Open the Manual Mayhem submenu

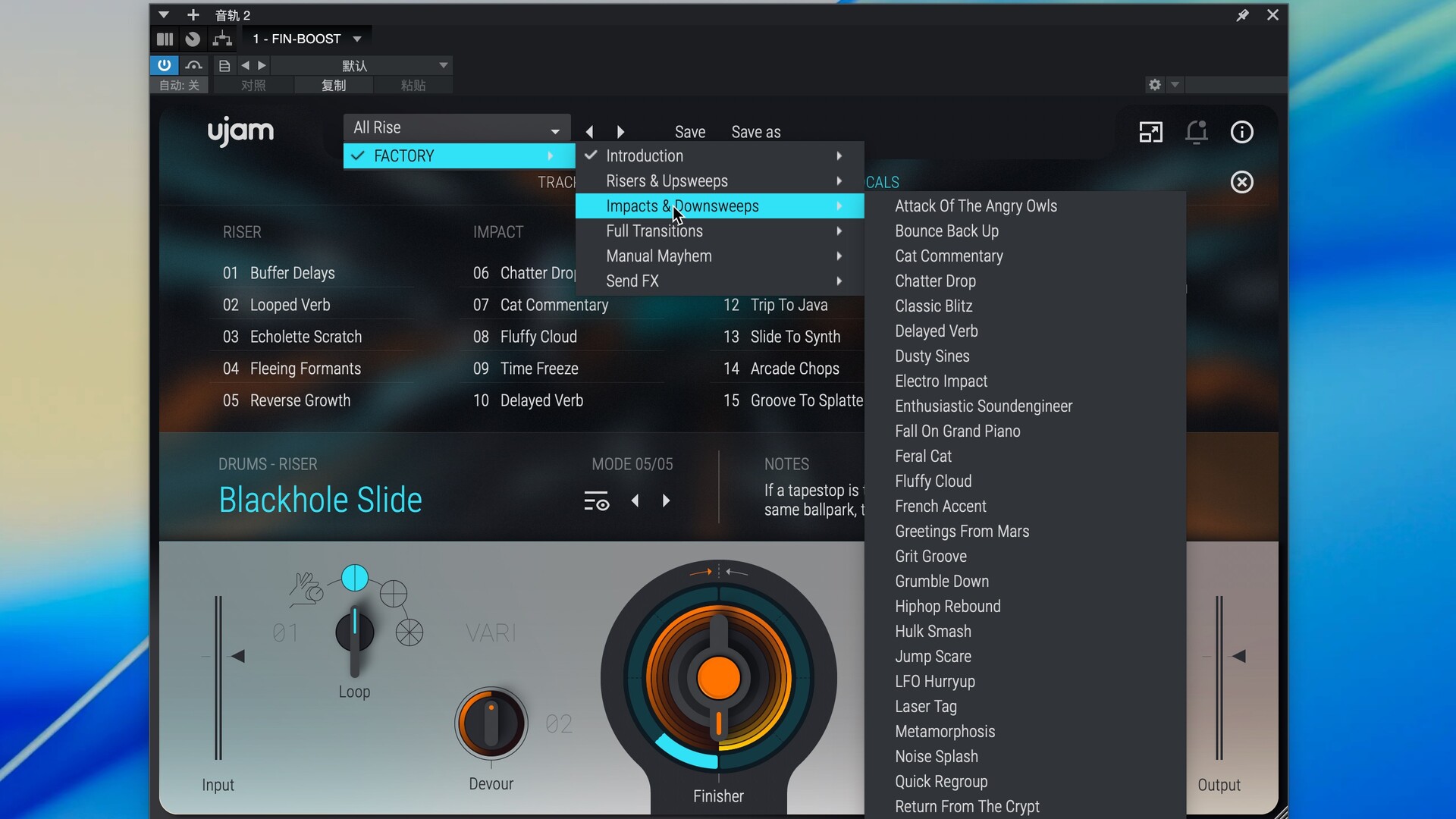[720, 256]
